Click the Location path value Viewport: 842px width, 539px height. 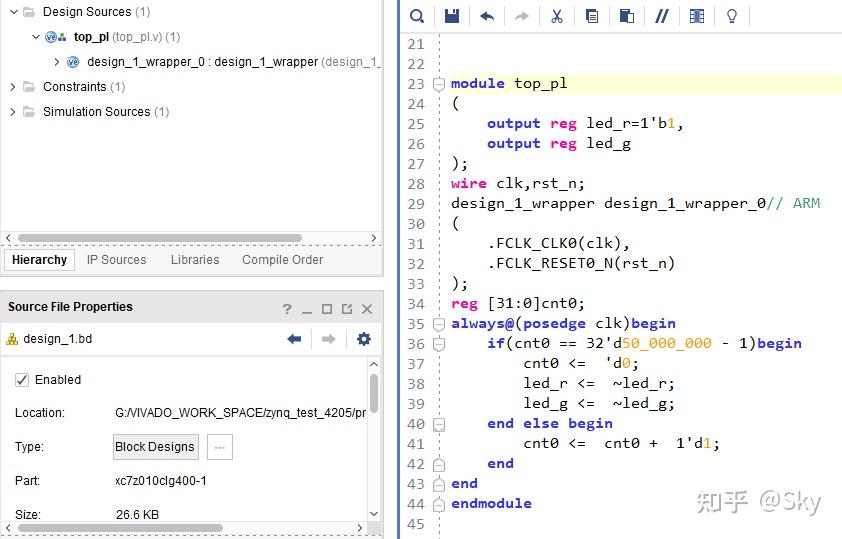[241, 413]
